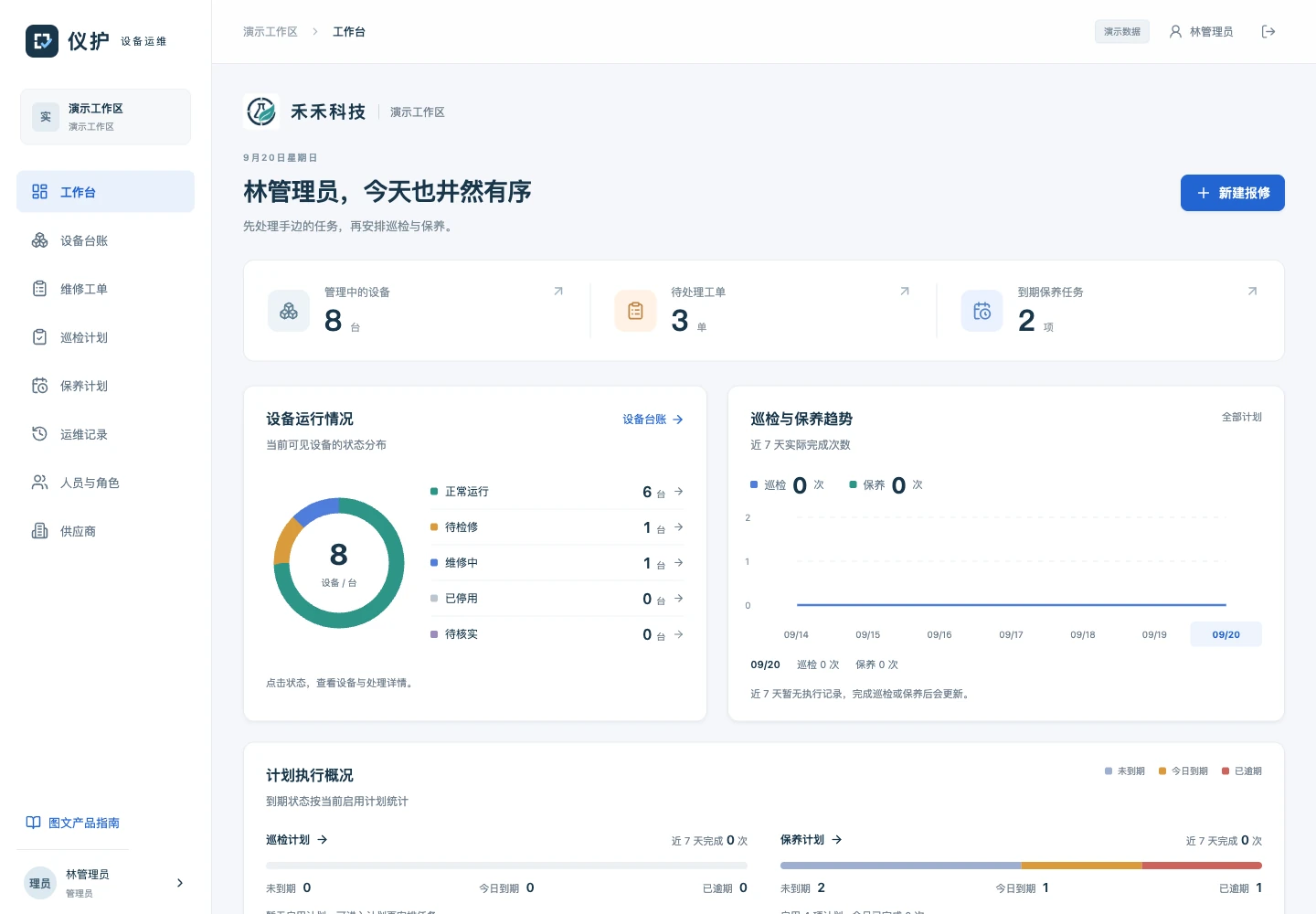Click the book icon beside 图文产品指南
This screenshot has height=914, width=1316.
point(34,823)
